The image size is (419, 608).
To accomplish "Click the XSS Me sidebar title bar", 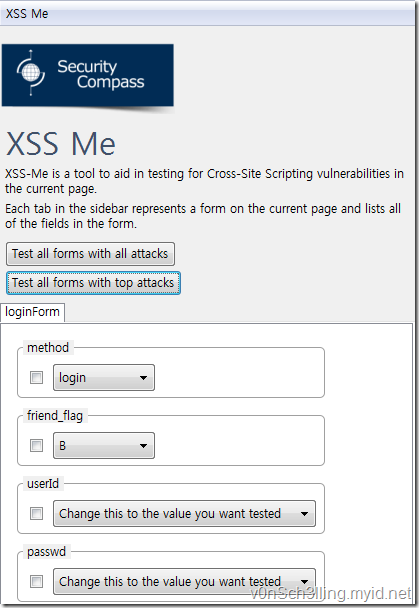I will tap(207, 14).
